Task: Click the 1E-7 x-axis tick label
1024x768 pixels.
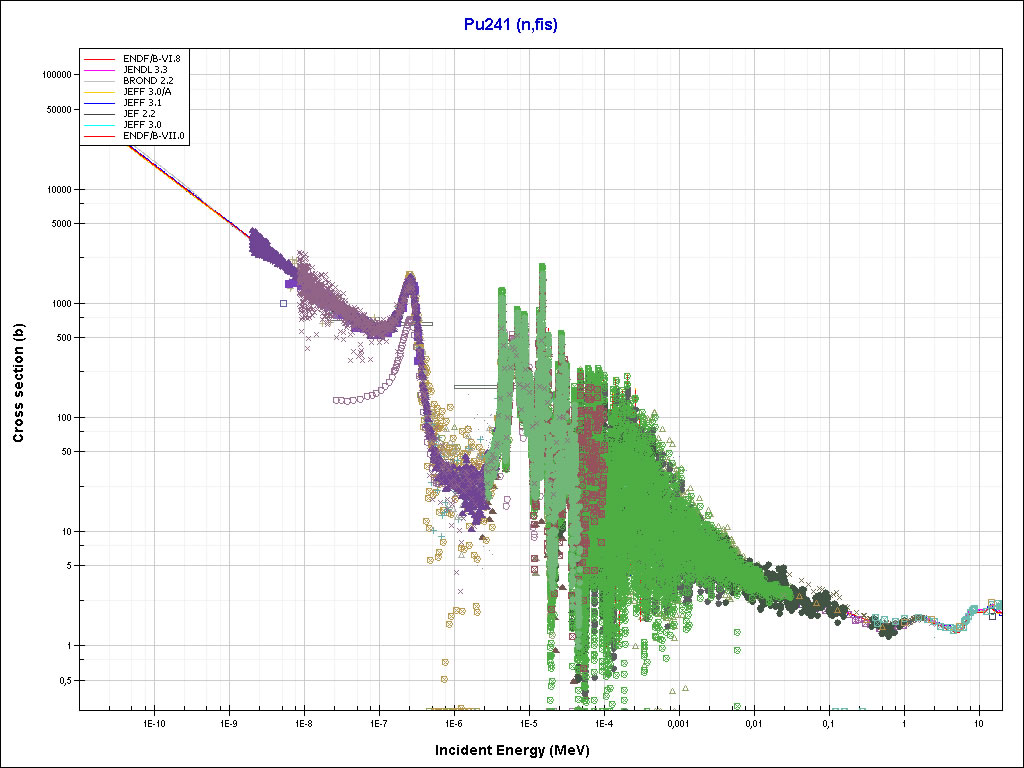Action: tap(379, 722)
